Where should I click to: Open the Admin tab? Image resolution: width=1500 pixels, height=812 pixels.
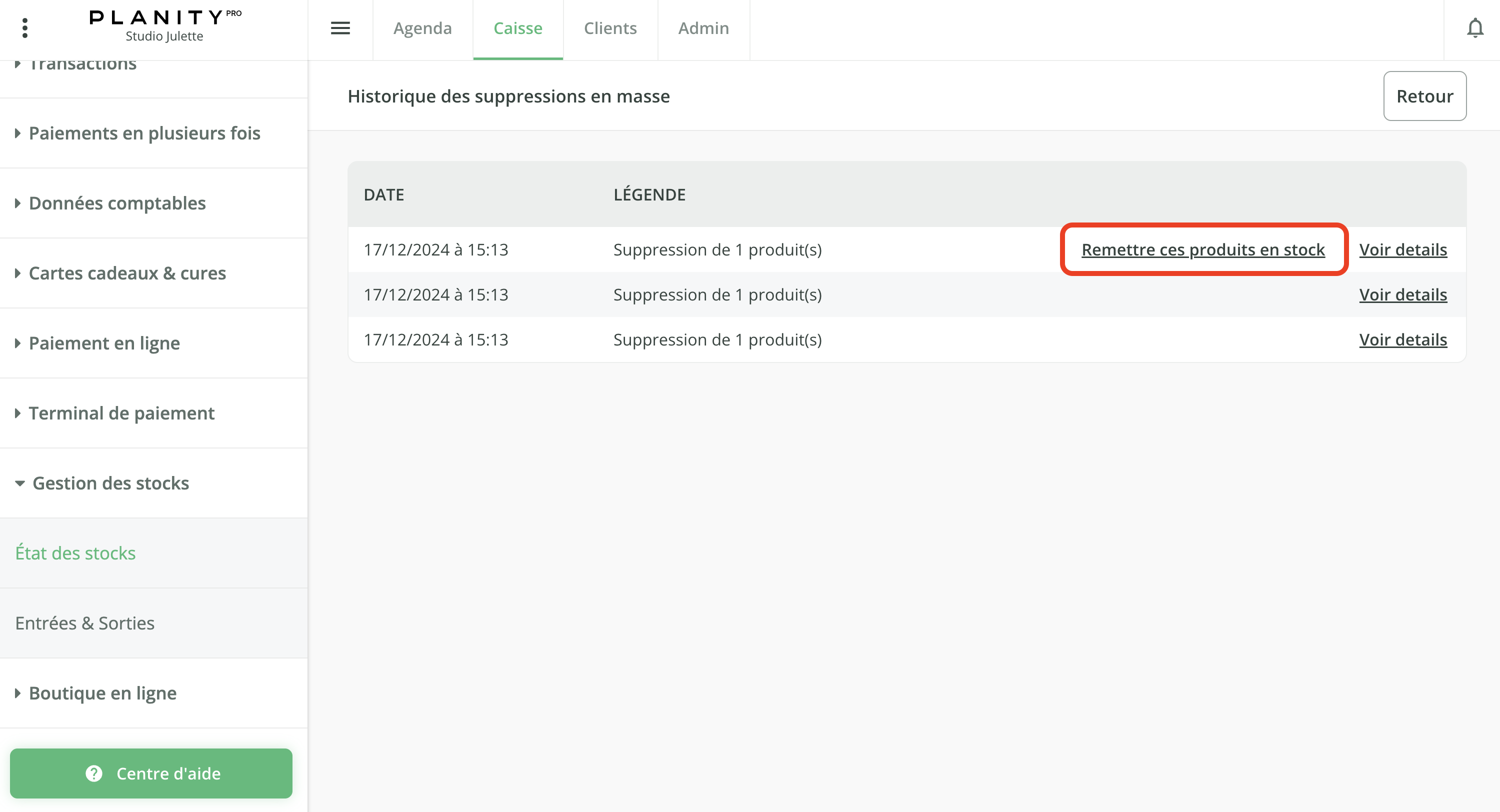703,28
